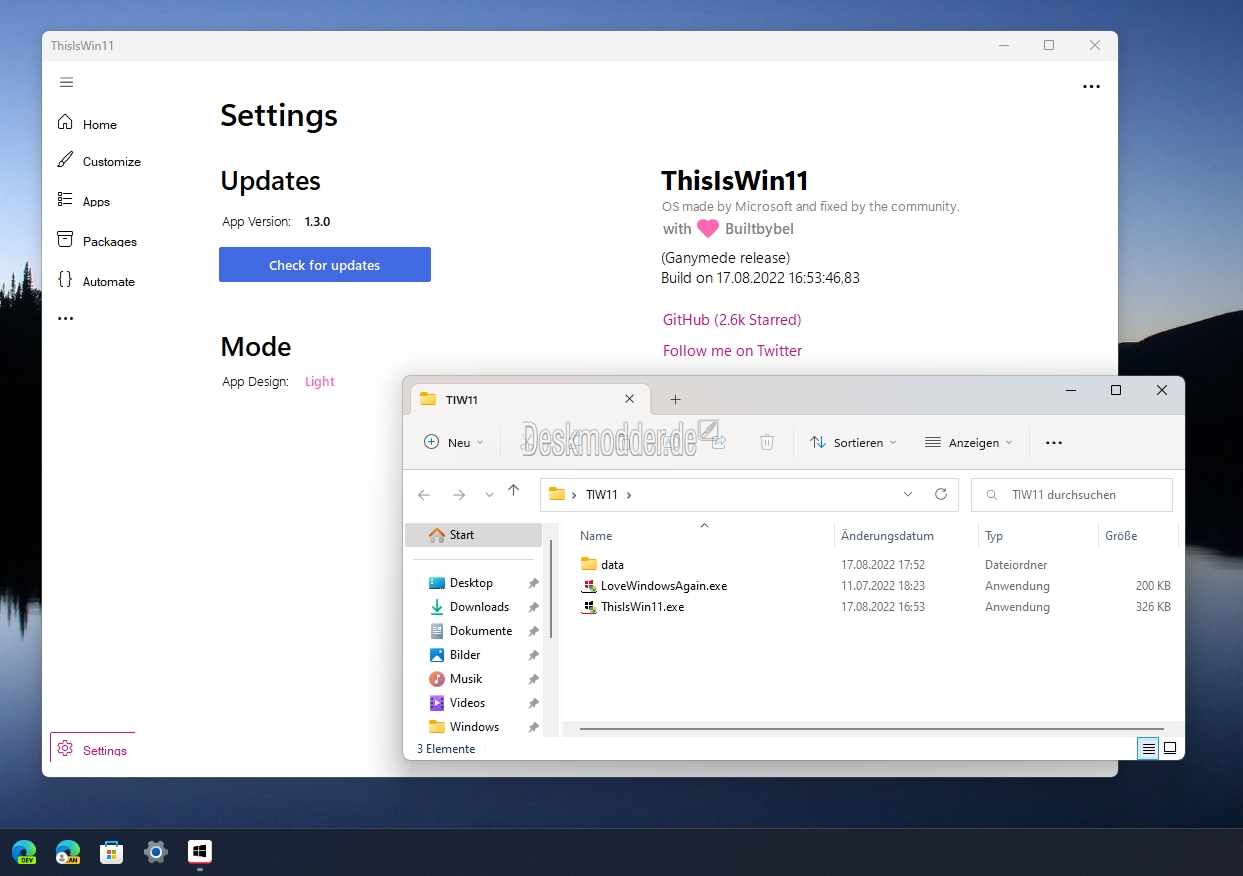1243x876 pixels.
Task: Open Downloads from the navigation pane
Action: tap(478, 607)
